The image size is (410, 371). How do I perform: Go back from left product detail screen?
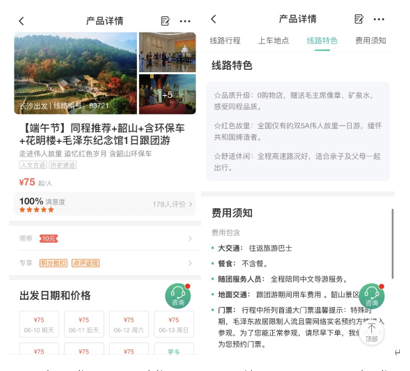(x=21, y=21)
